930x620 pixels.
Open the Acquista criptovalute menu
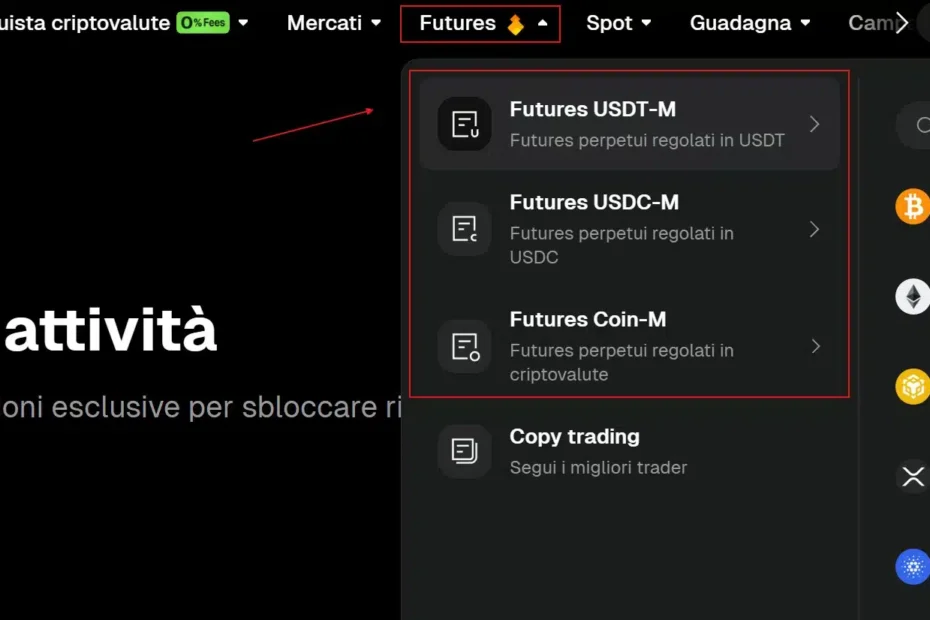[85, 22]
